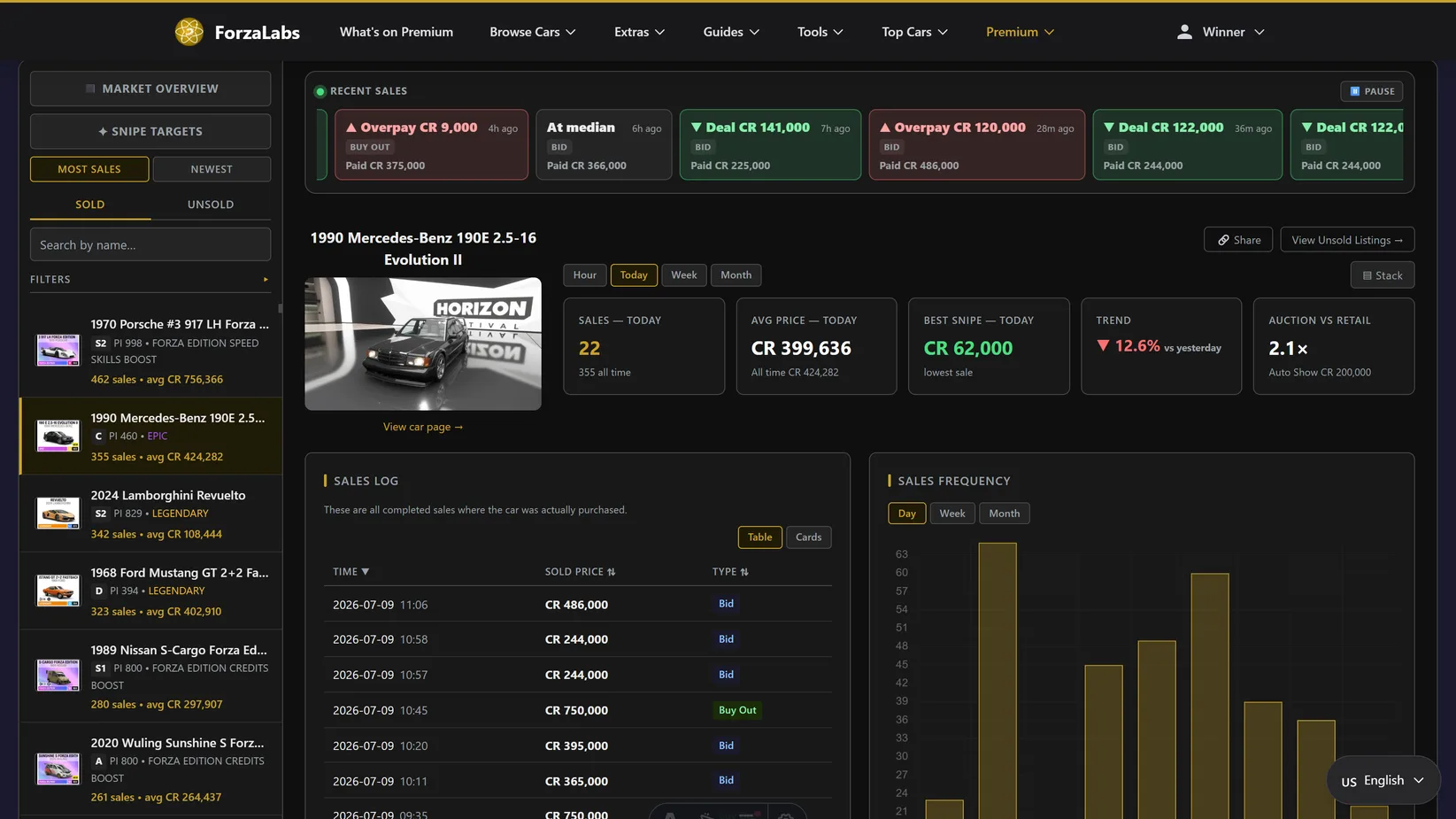Sort sales log by Sold Price arrows
Screen dimensions: 1456x819
coord(612,572)
